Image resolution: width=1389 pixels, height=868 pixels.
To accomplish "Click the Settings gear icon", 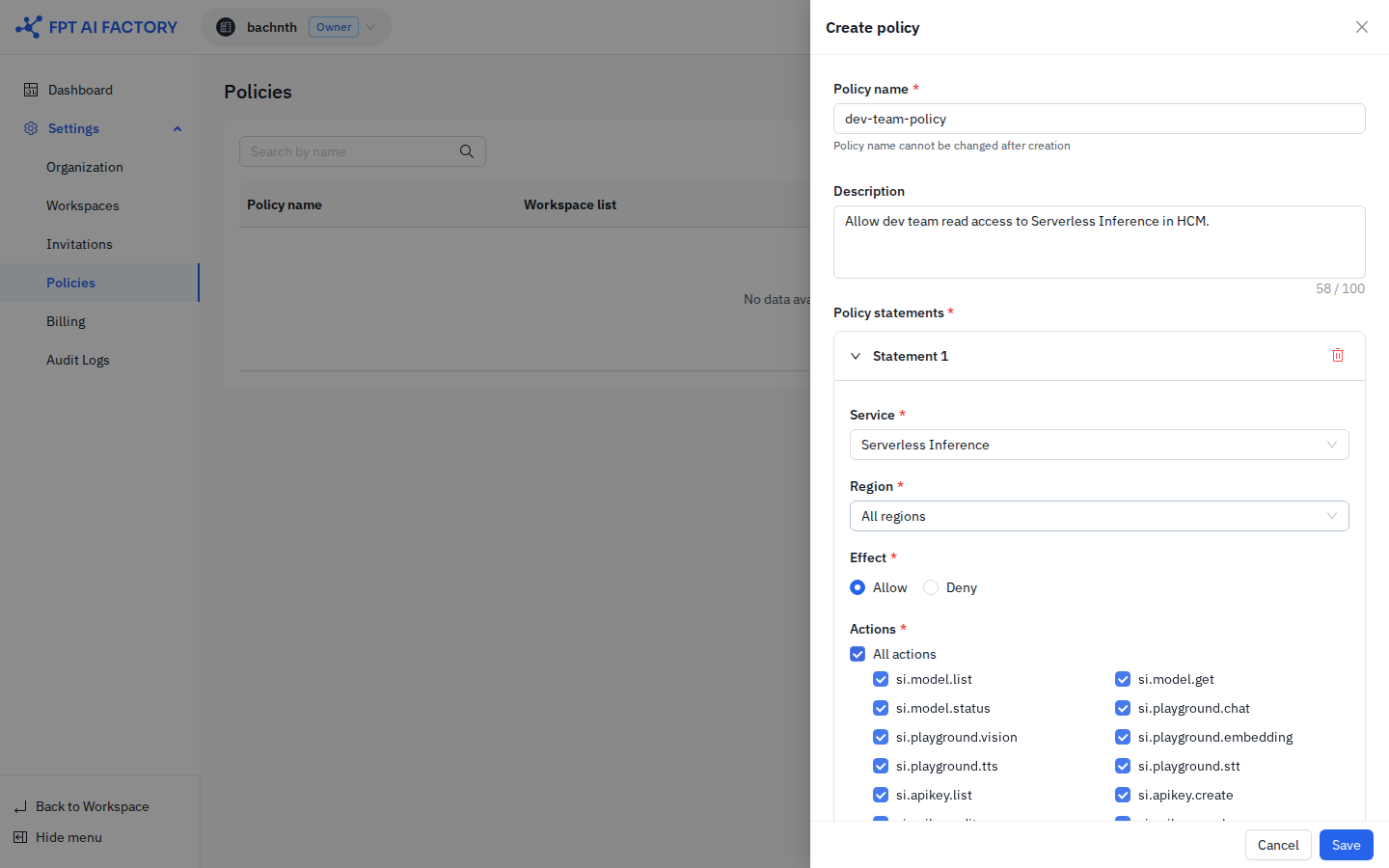I will click(31, 128).
